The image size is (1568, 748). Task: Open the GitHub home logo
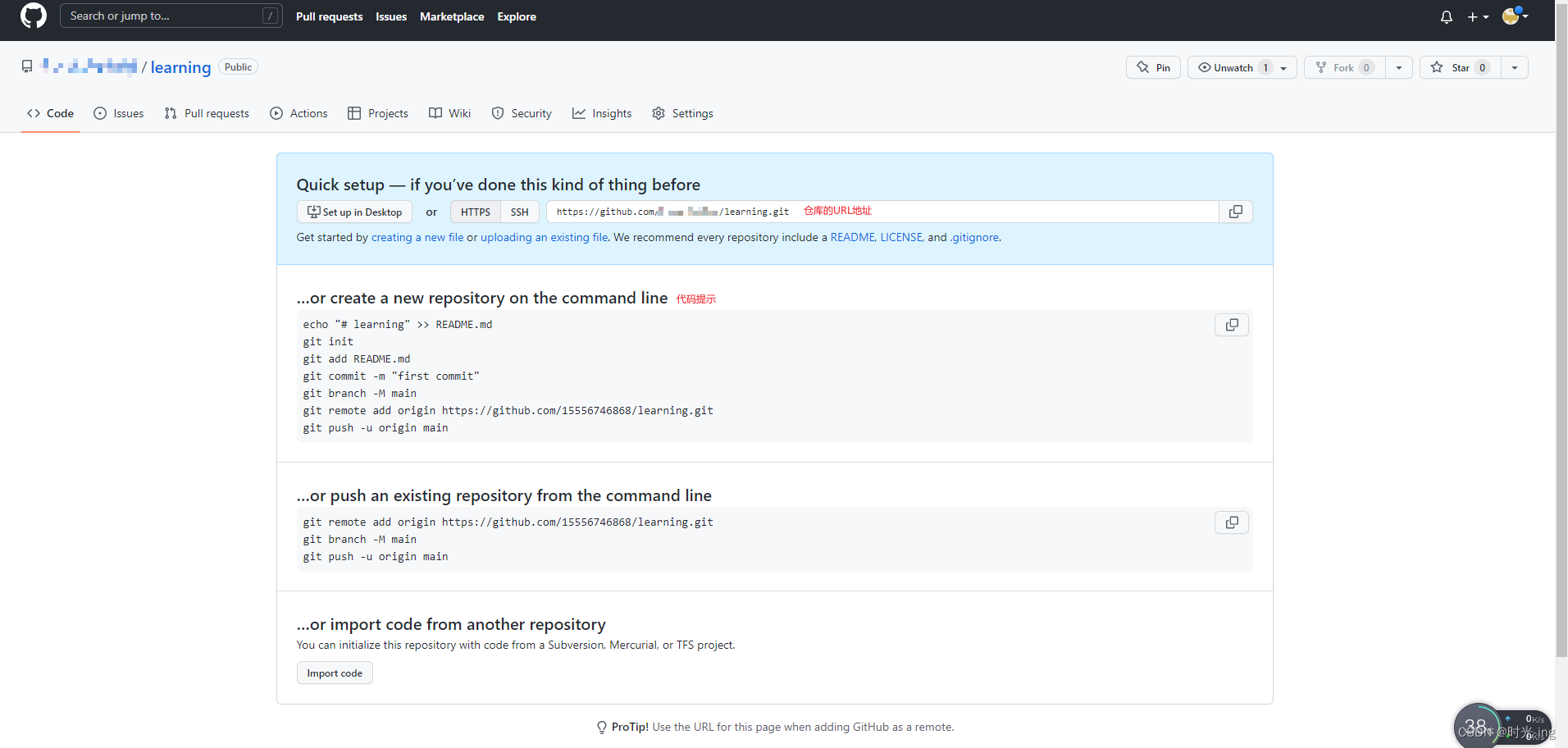[34, 16]
